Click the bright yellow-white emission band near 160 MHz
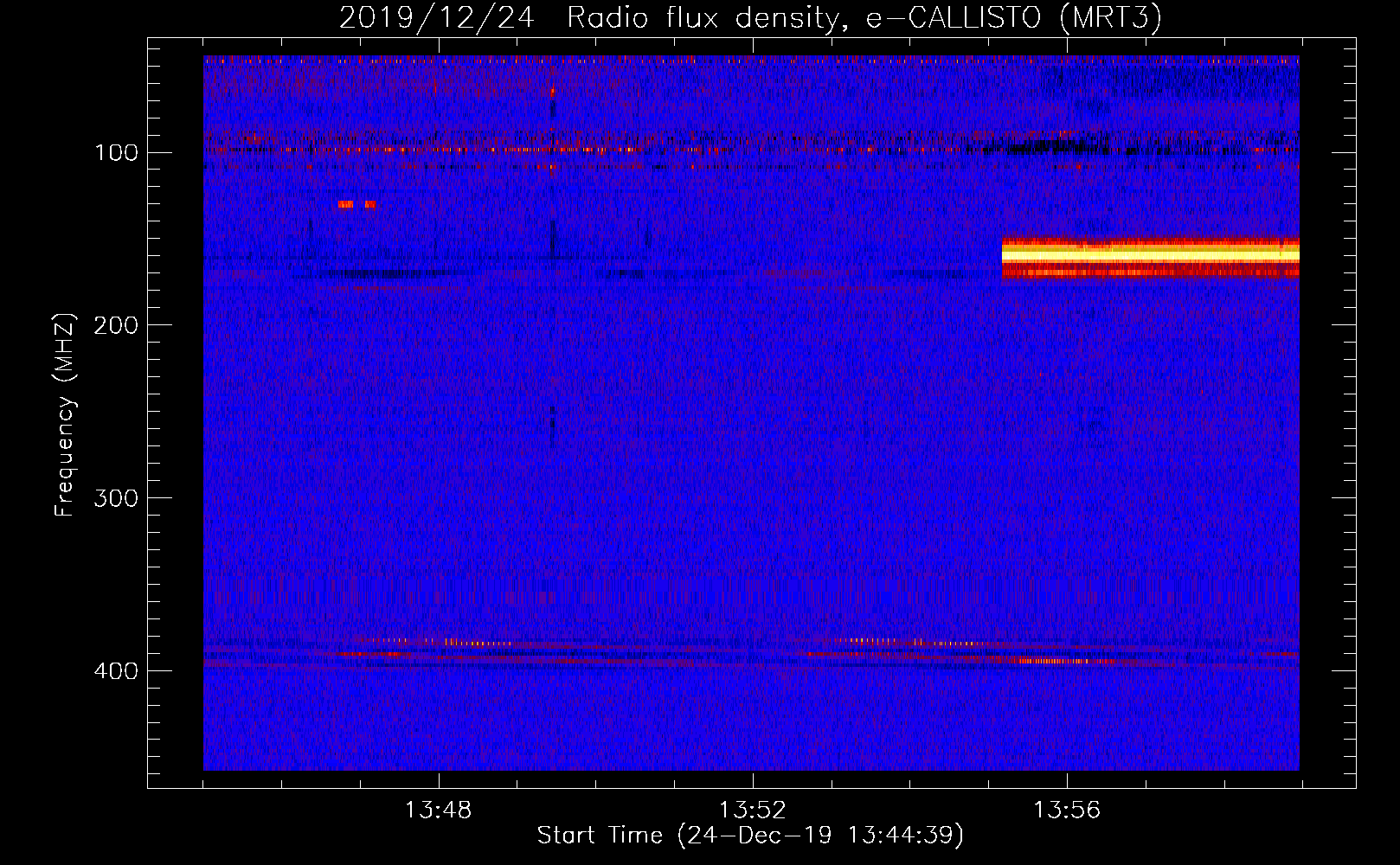Screen dimensions: 1400x865 point(1150,258)
